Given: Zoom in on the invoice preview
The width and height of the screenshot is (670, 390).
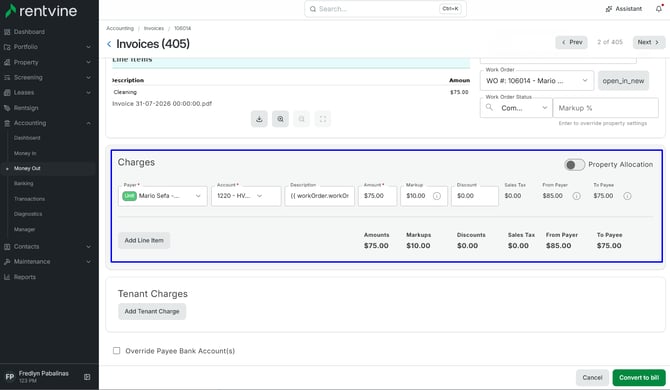Looking at the screenshot, I should pos(280,119).
